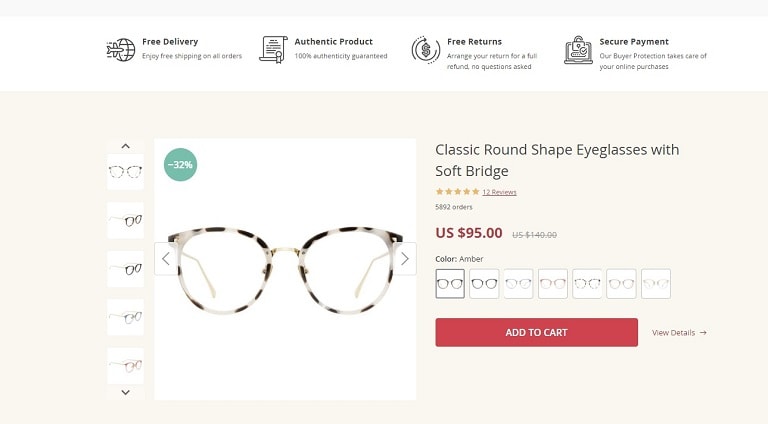Screen dimensions: 768x424
Task: Select the fifth eyeglasses thumbnail
Action: pyautogui.click(x=125, y=365)
